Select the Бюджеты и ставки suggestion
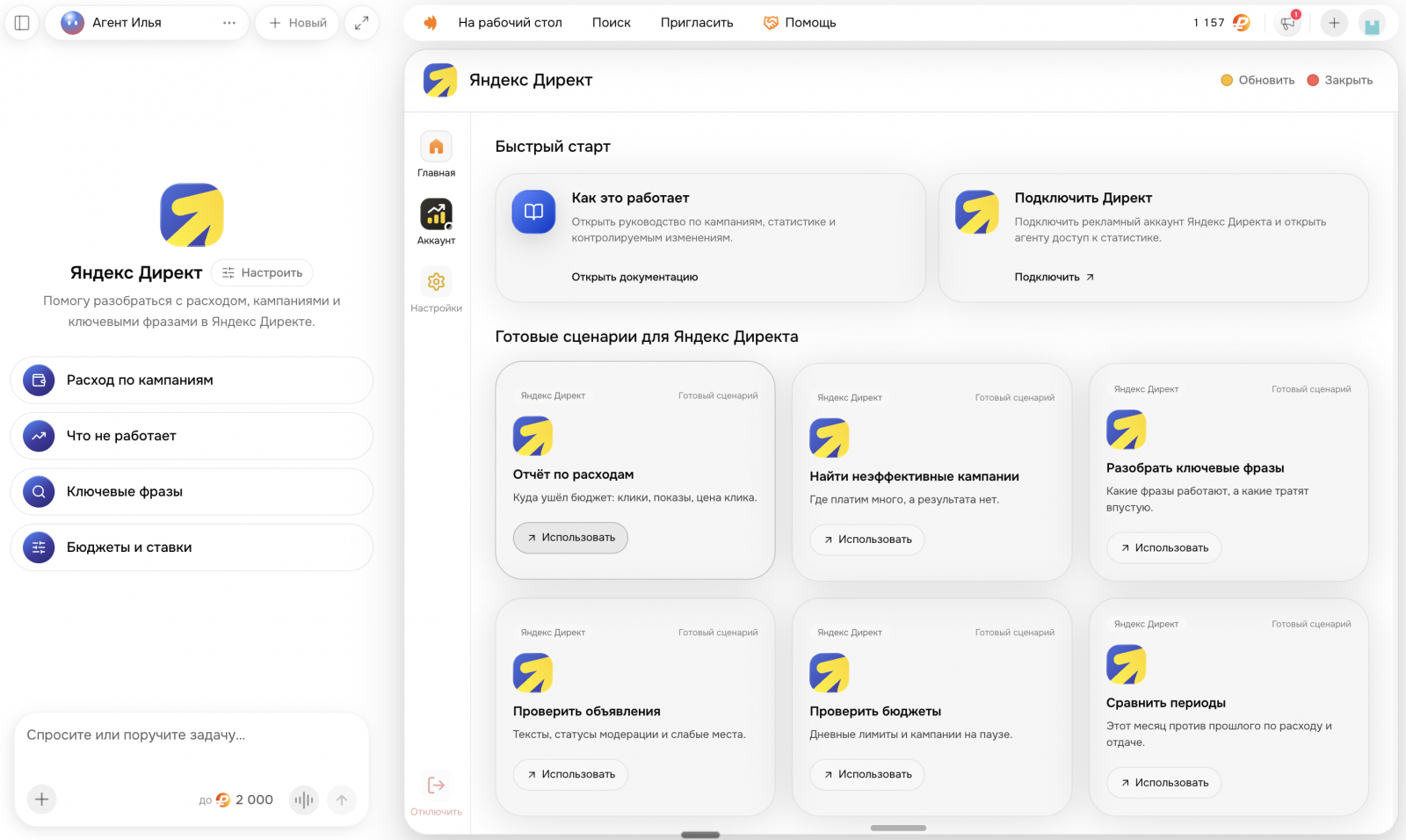This screenshot has height=840, width=1406. tap(192, 547)
